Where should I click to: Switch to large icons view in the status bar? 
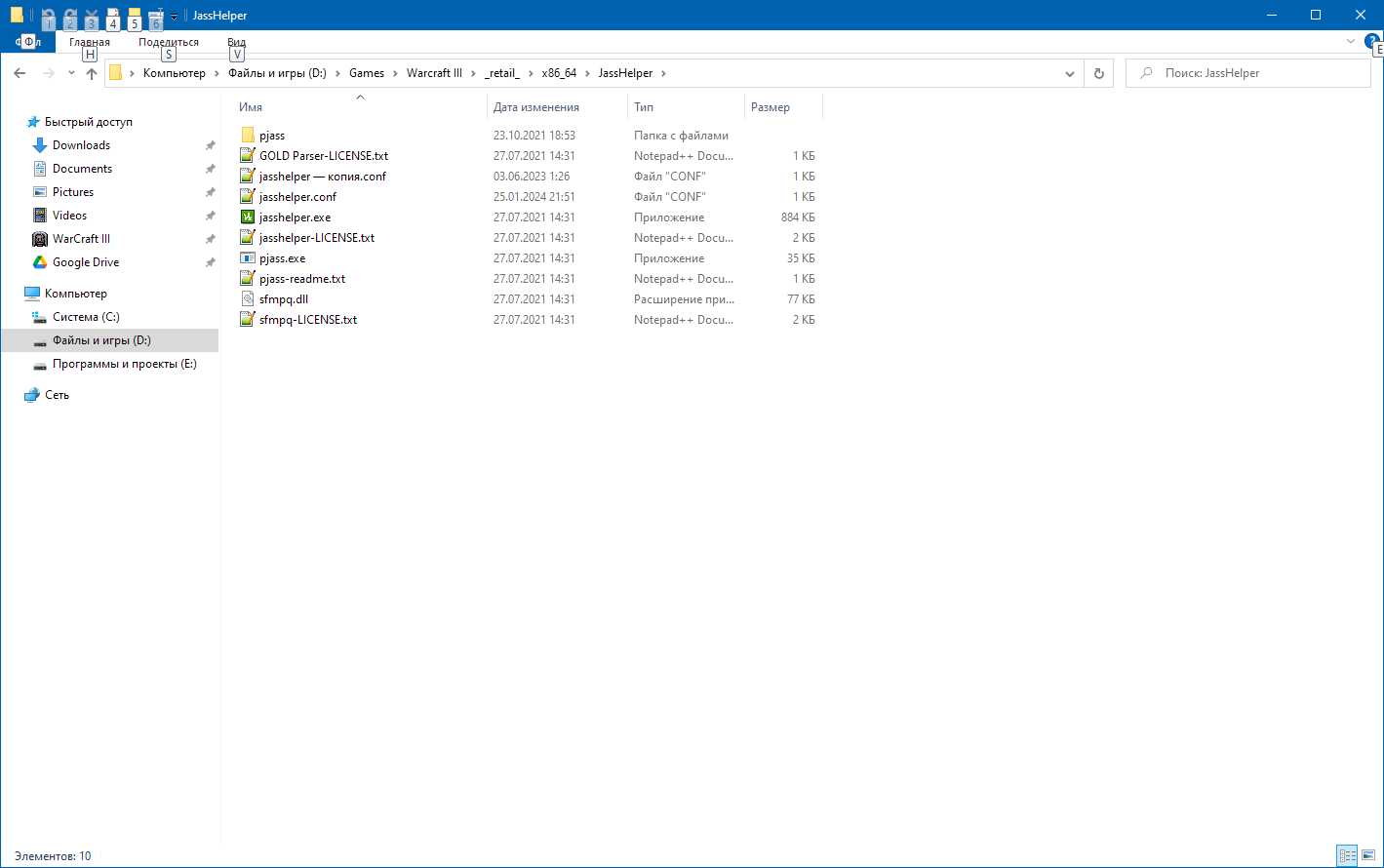click(x=1368, y=855)
